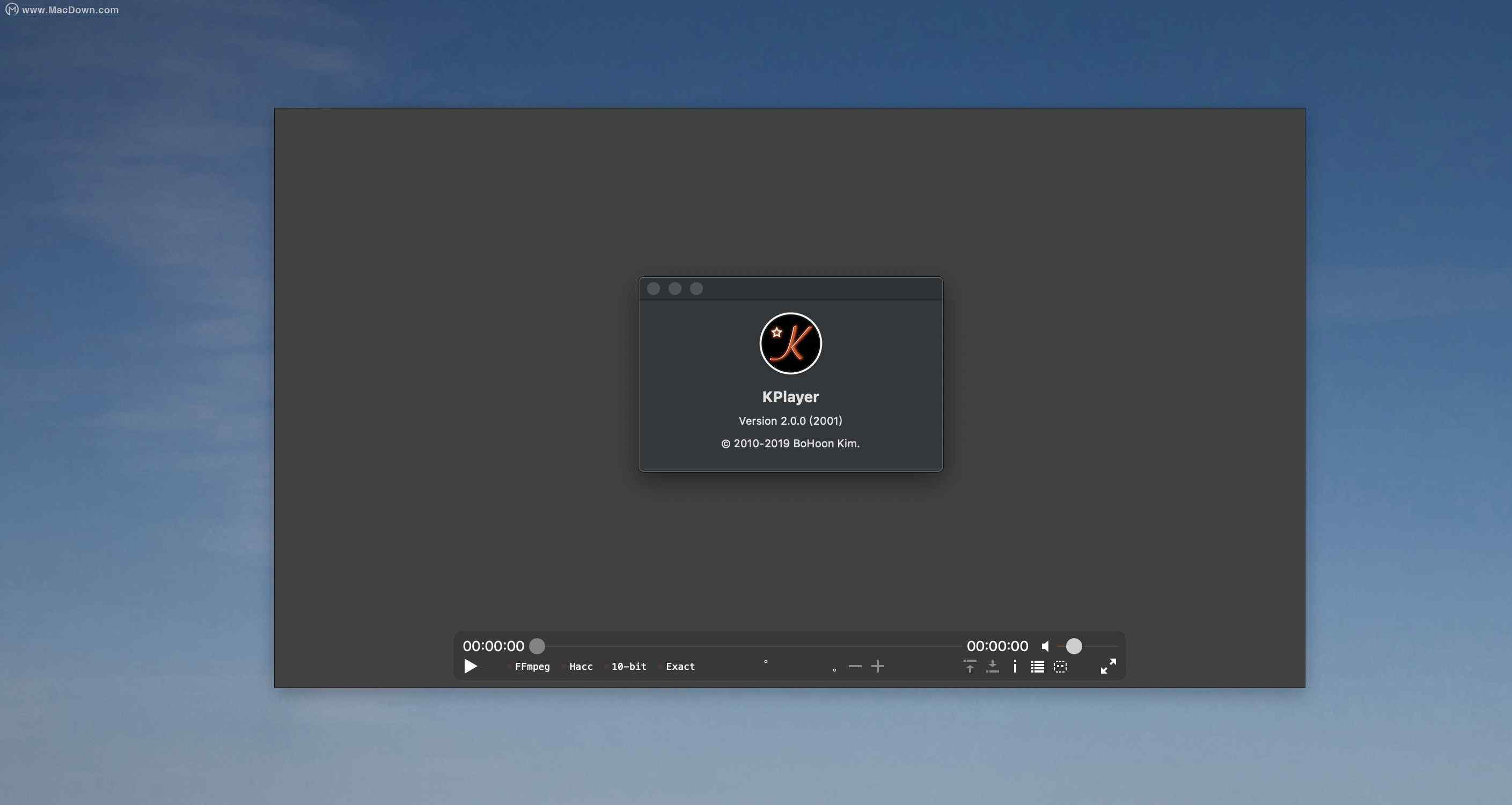Viewport: 1512px width, 805px height.
Task: Click the downward arrow bar icon
Action: click(992, 666)
